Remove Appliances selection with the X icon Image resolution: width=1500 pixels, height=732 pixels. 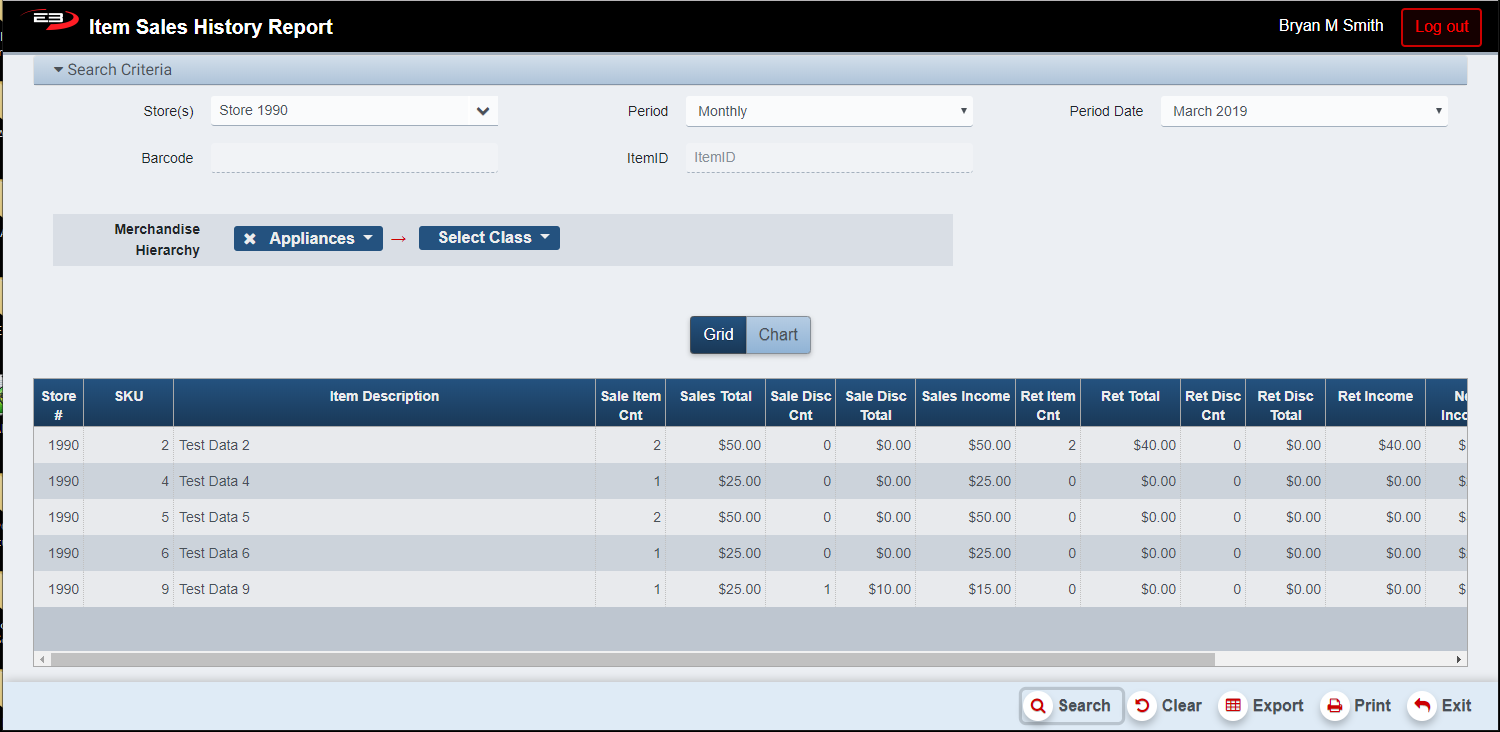(250, 239)
